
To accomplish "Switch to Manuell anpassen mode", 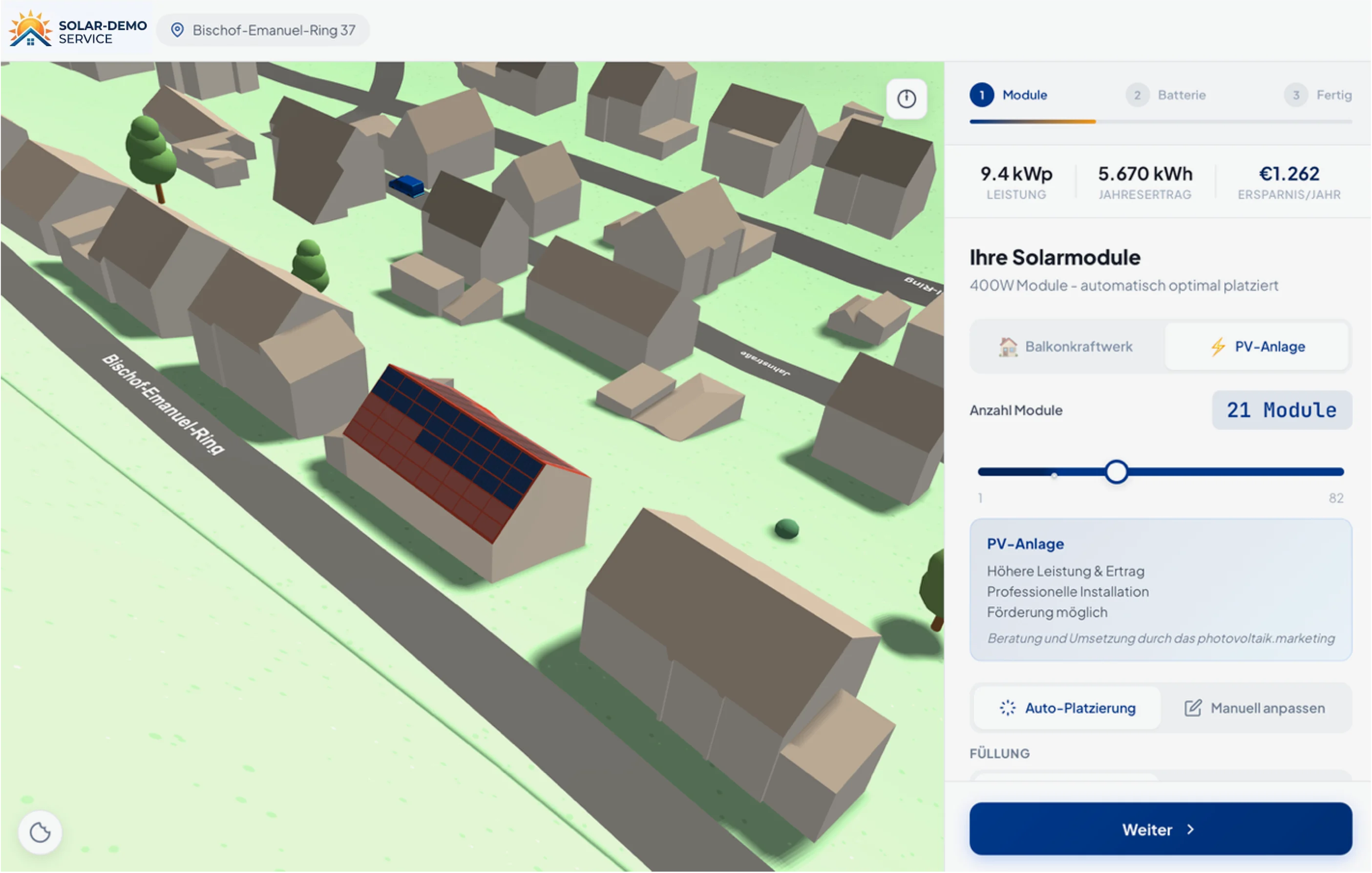I will click(x=1255, y=708).
